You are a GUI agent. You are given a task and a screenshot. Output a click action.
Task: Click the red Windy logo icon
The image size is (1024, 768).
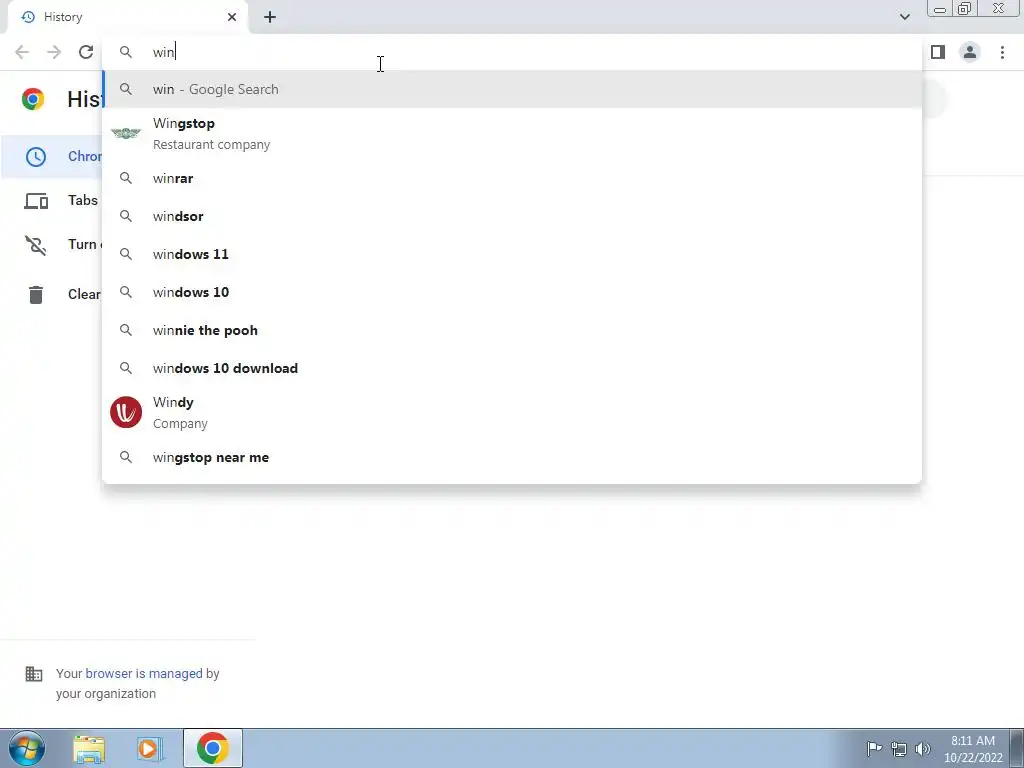pos(126,412)
